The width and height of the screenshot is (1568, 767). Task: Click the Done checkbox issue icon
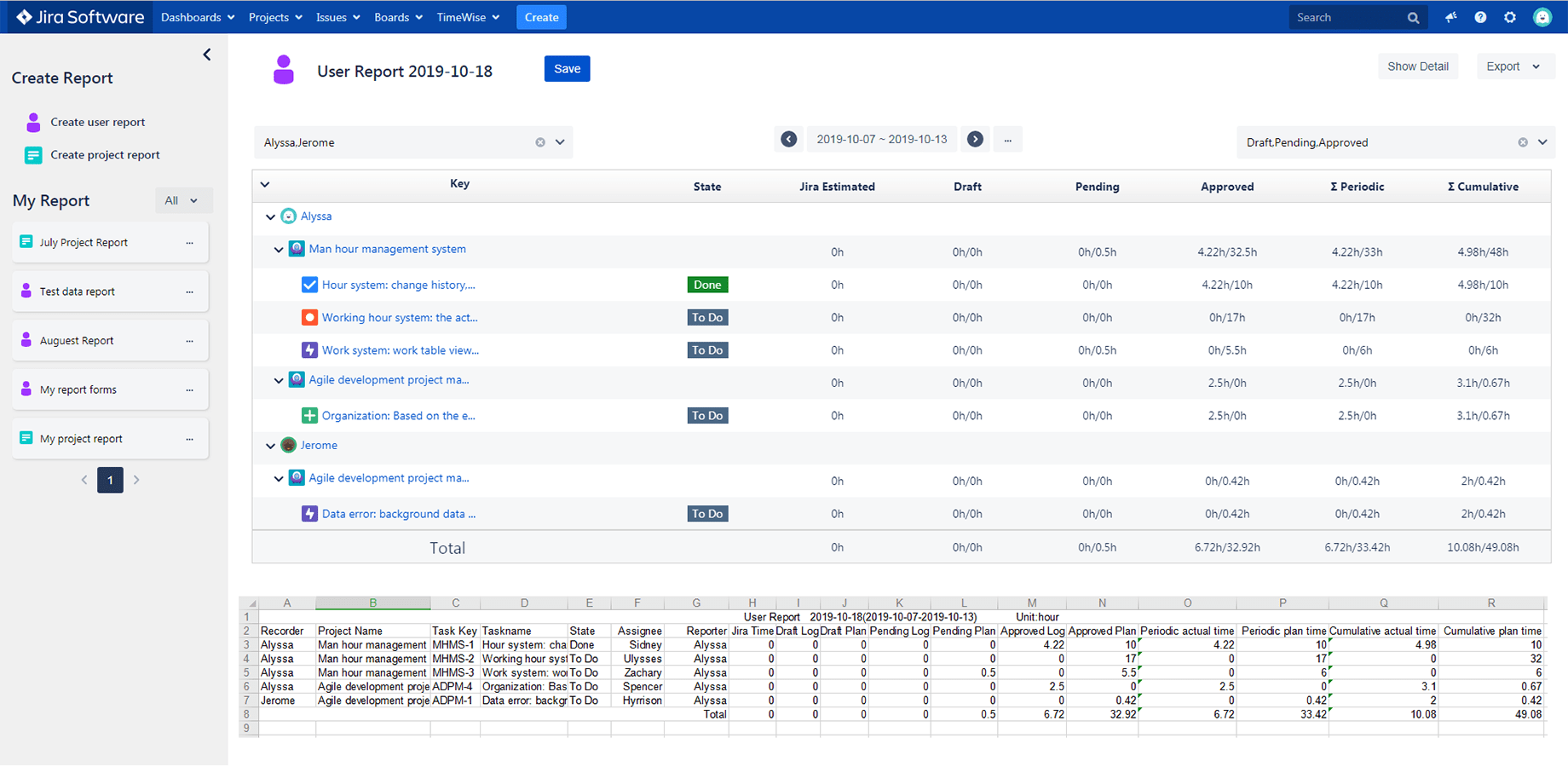[x=310, y=285]
